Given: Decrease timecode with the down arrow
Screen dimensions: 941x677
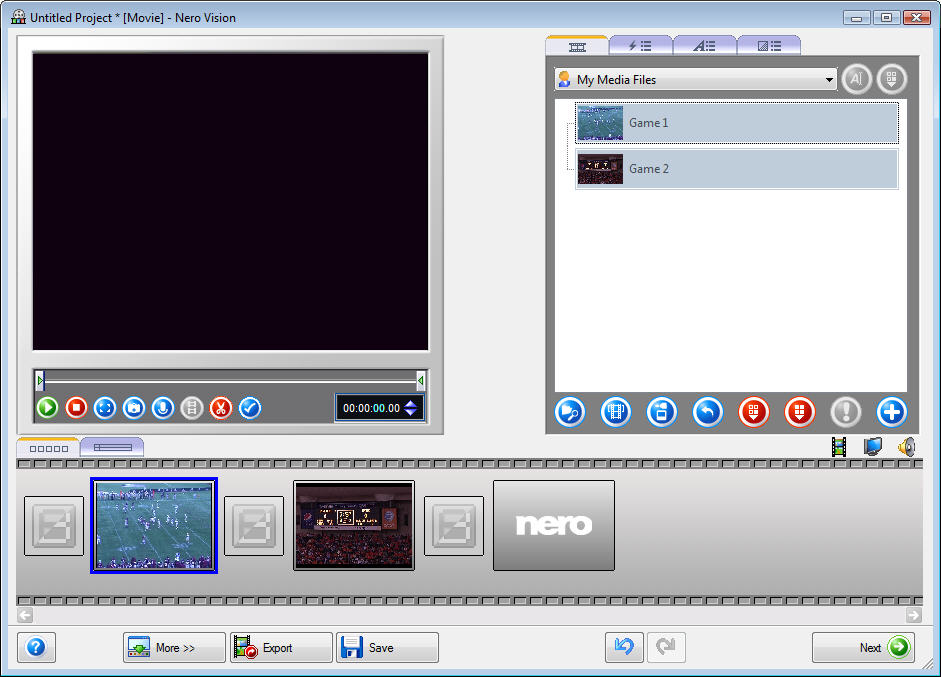Looking at the screenshot, I should 410,412.
